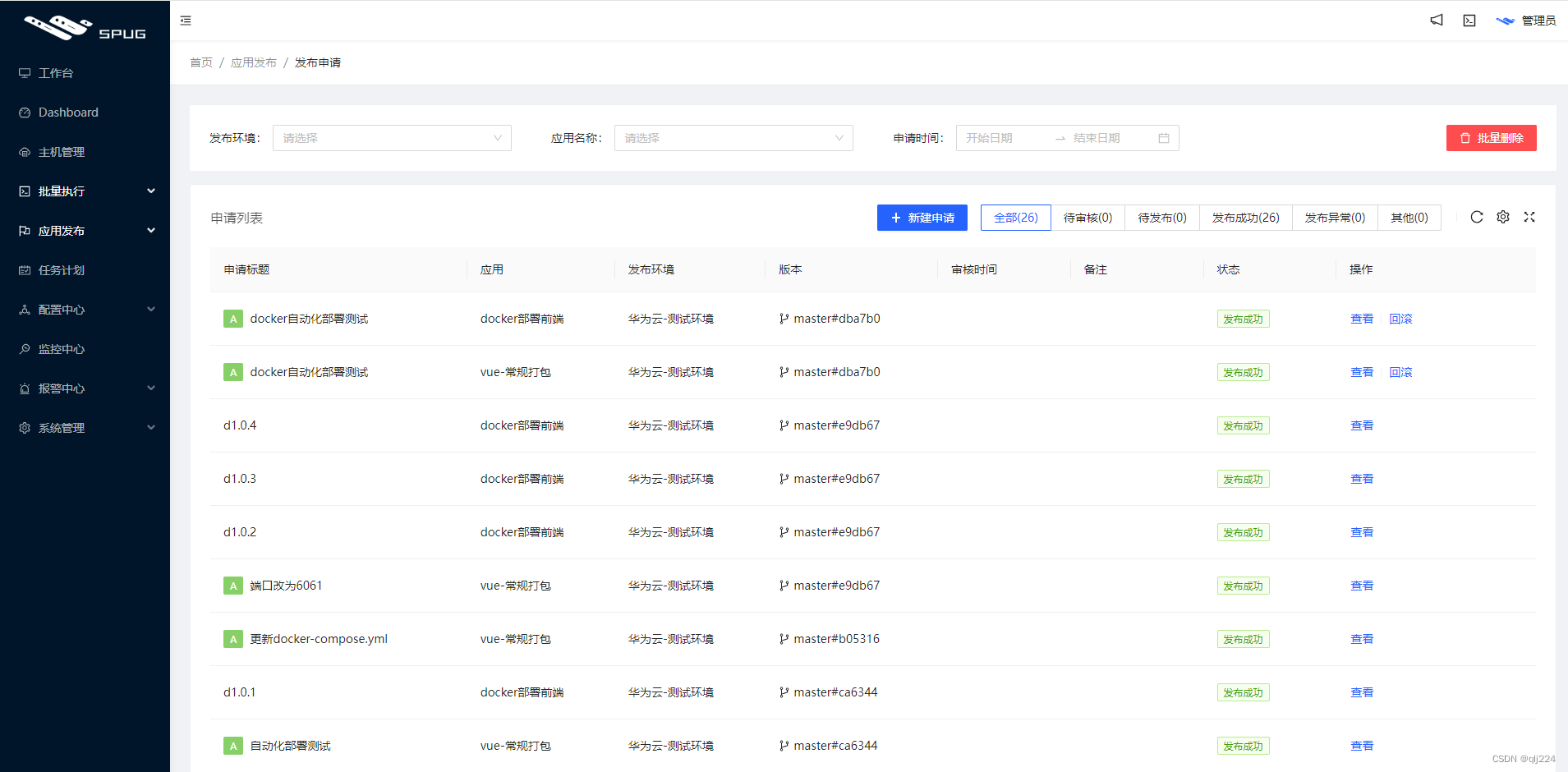
Task: Open the date picker calendar icon
Action: 1164,138
